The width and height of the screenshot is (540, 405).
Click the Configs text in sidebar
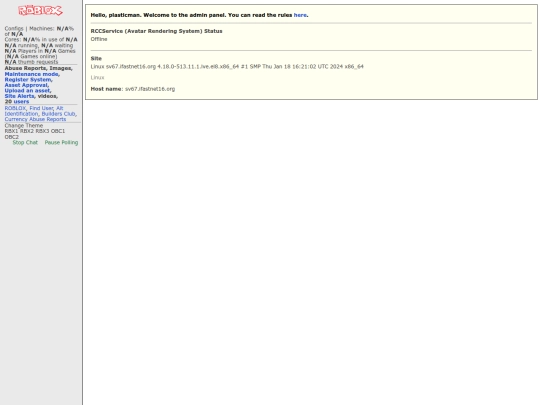(14, 29)
